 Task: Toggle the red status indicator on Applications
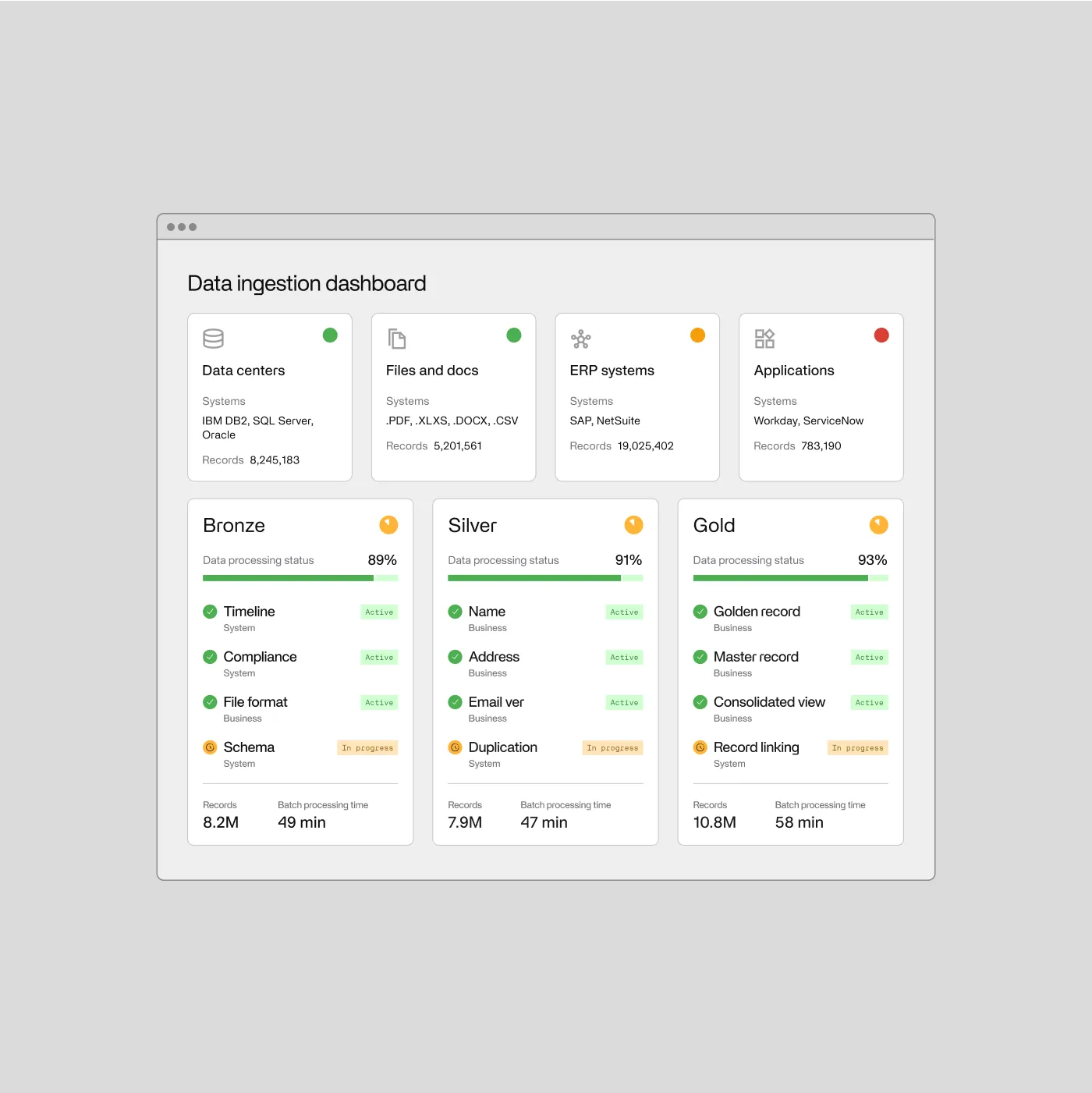[881, 335]
